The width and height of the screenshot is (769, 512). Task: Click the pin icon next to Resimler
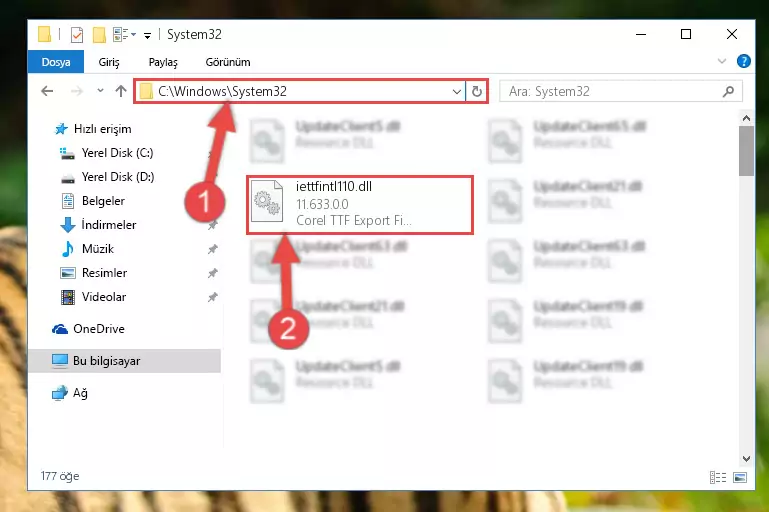coord(212,273)
